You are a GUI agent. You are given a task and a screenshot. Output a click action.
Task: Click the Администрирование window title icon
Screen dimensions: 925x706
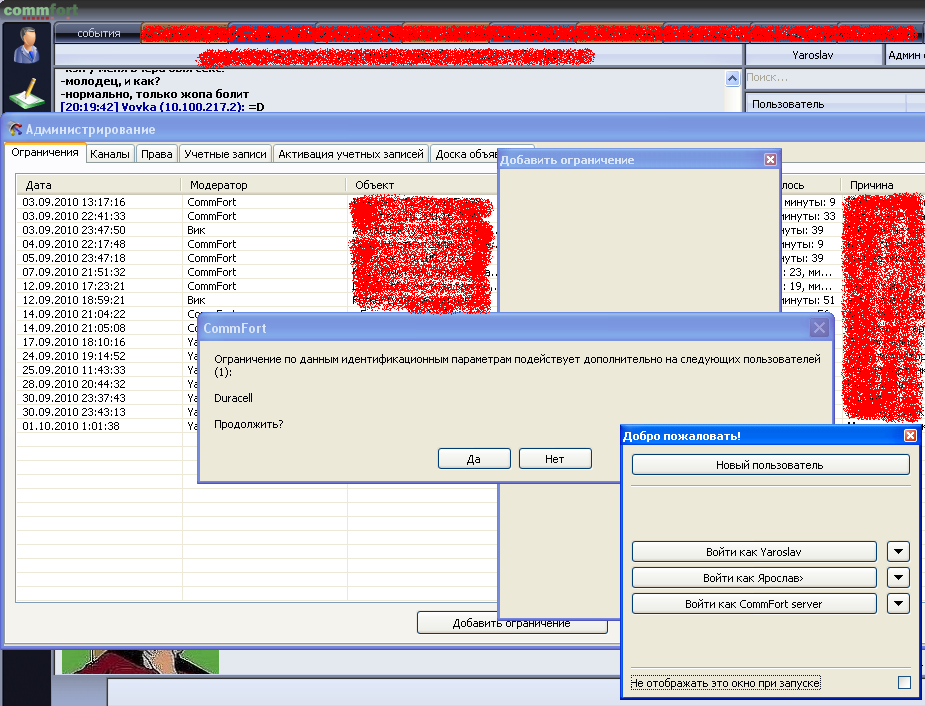tap(15, 129)
